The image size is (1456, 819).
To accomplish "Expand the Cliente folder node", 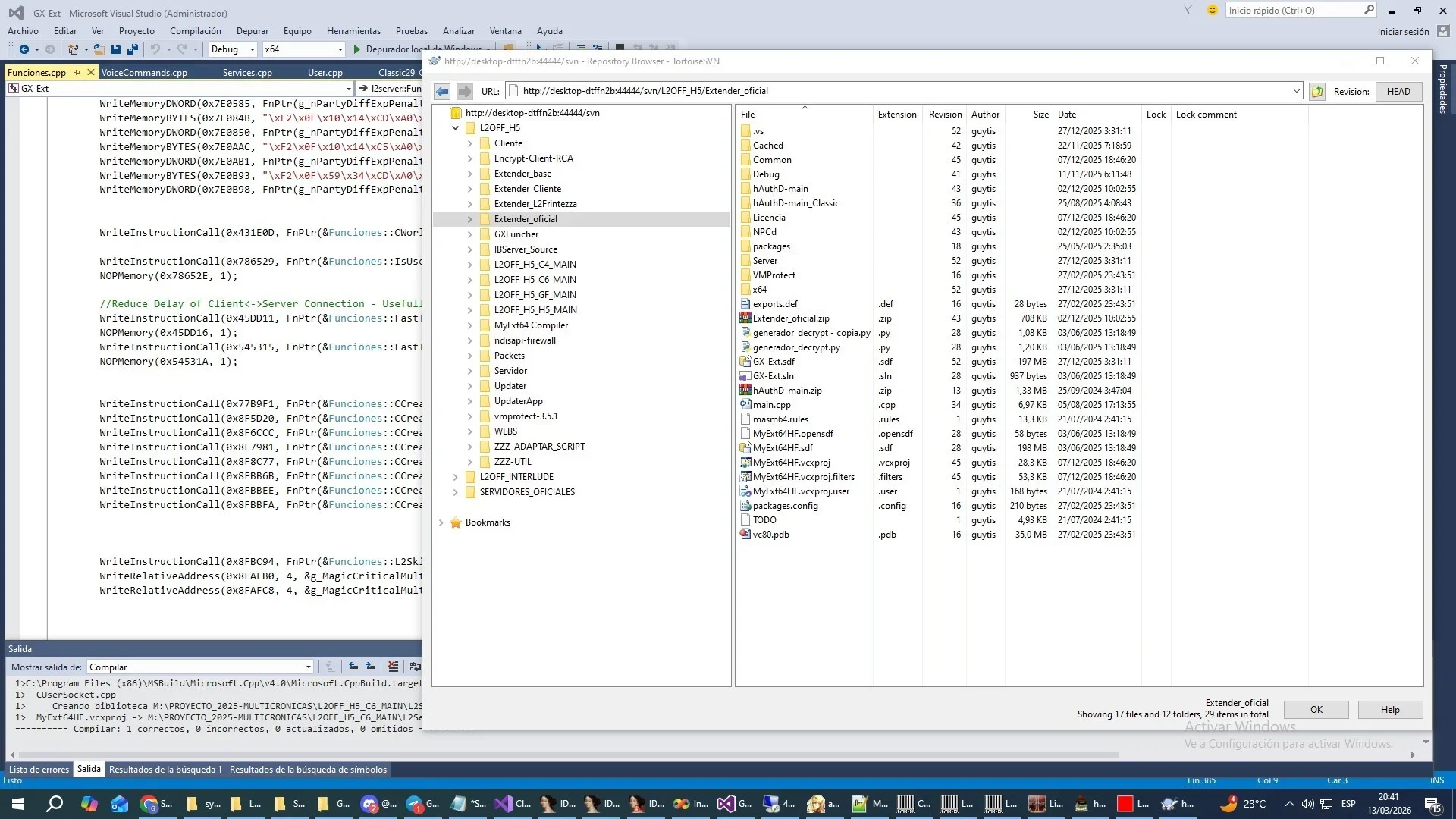I will pos(469,143).
